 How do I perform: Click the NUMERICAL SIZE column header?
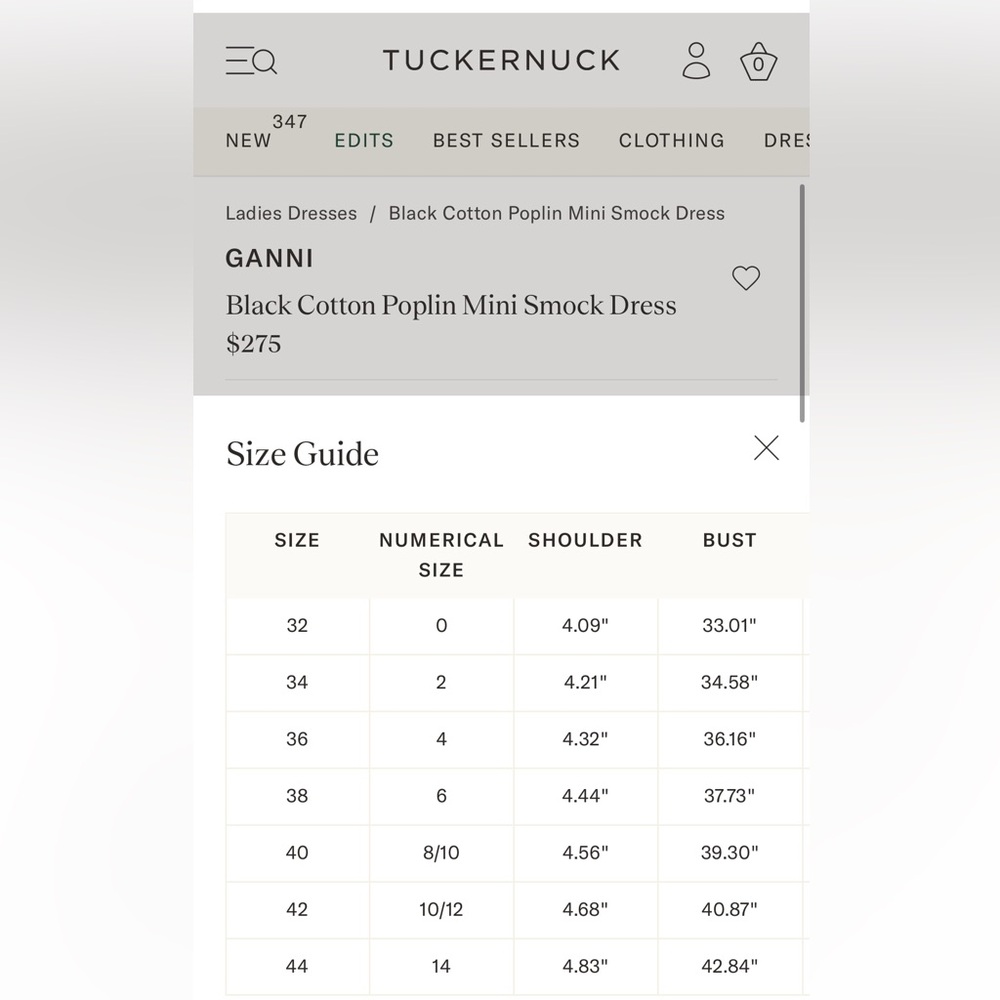(x=441, y=555)
